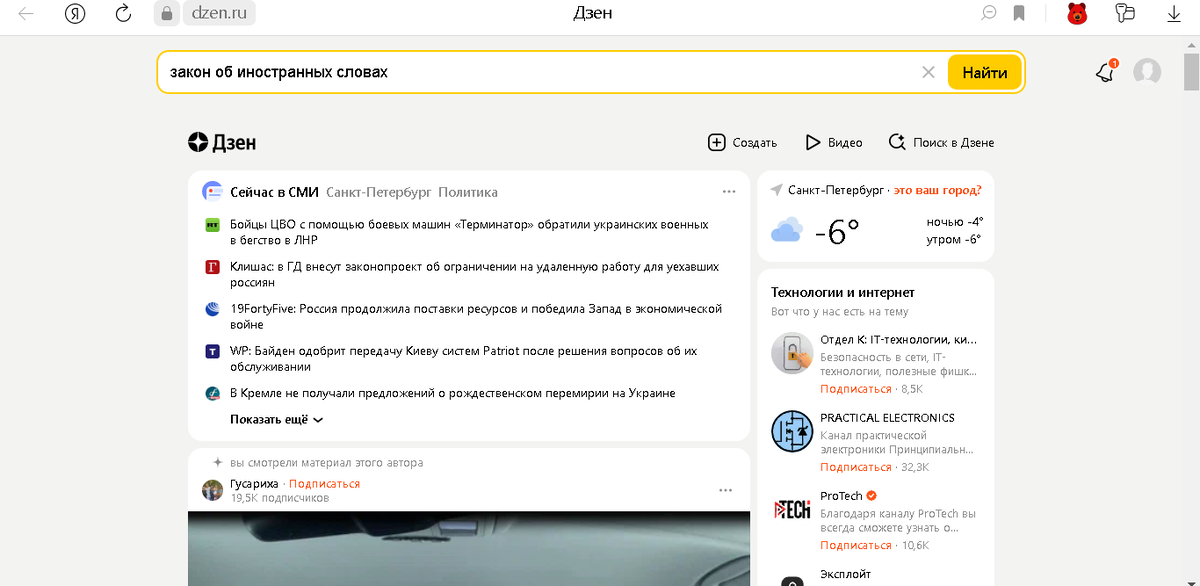Click the Технологии и интернет heading
The width and height of the screenshot is (1200, 586).
[843, 292]
